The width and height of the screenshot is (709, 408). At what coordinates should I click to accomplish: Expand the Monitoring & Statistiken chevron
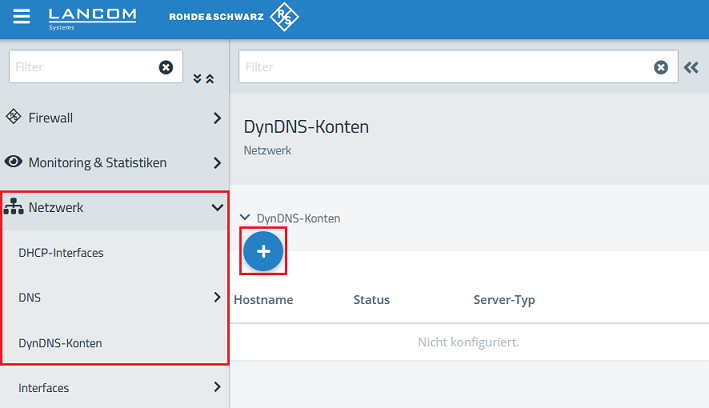point(217,162)
